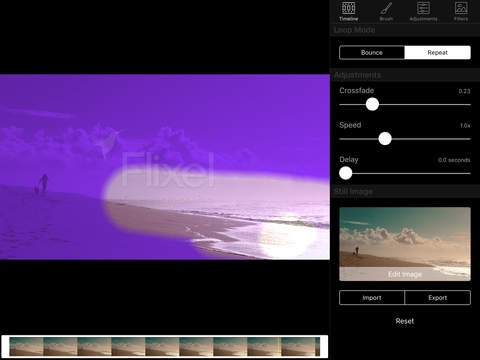Set loop mode to Bounce
This screenshot has width=480, height=360.
coord(372,53)
